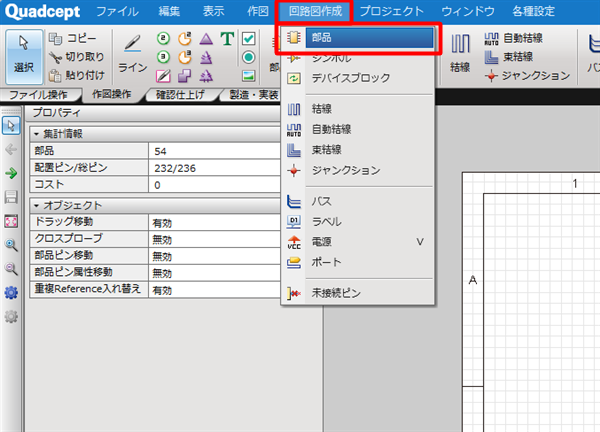Click the pink-framed pen draw icon
The height and width of the screenshot is (432, 600).
[x=163, y=76]
